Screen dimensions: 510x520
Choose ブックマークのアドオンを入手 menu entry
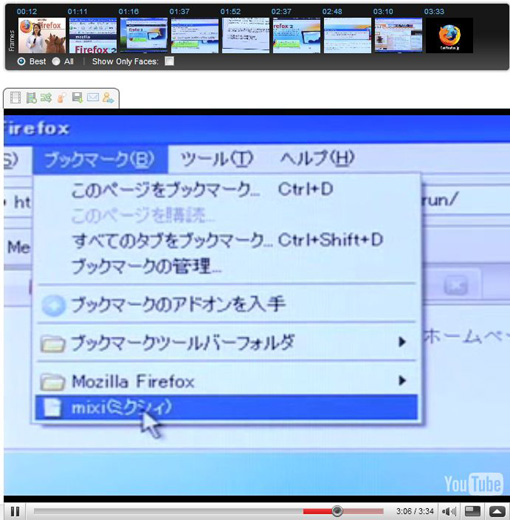[x=227, y=304]
